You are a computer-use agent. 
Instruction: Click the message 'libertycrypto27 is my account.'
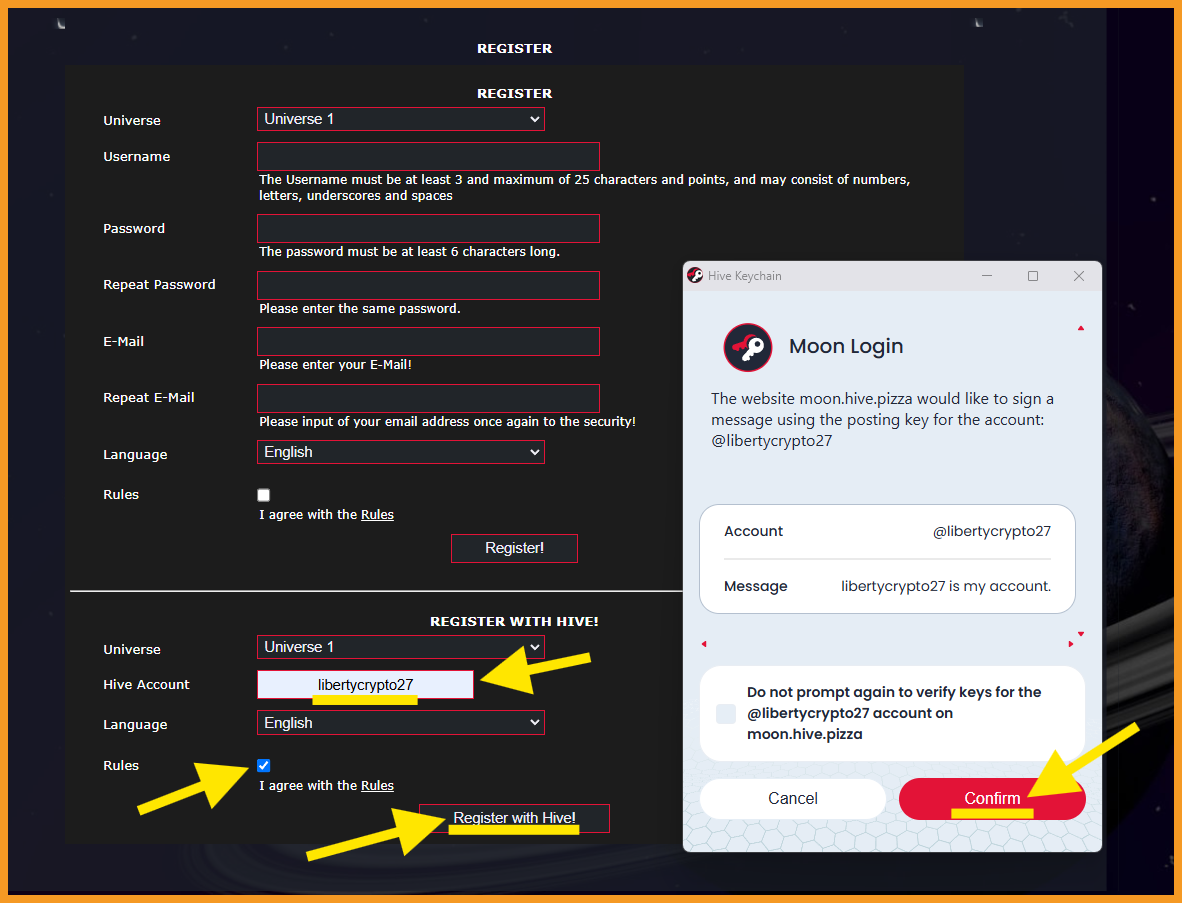click(946, 586)
